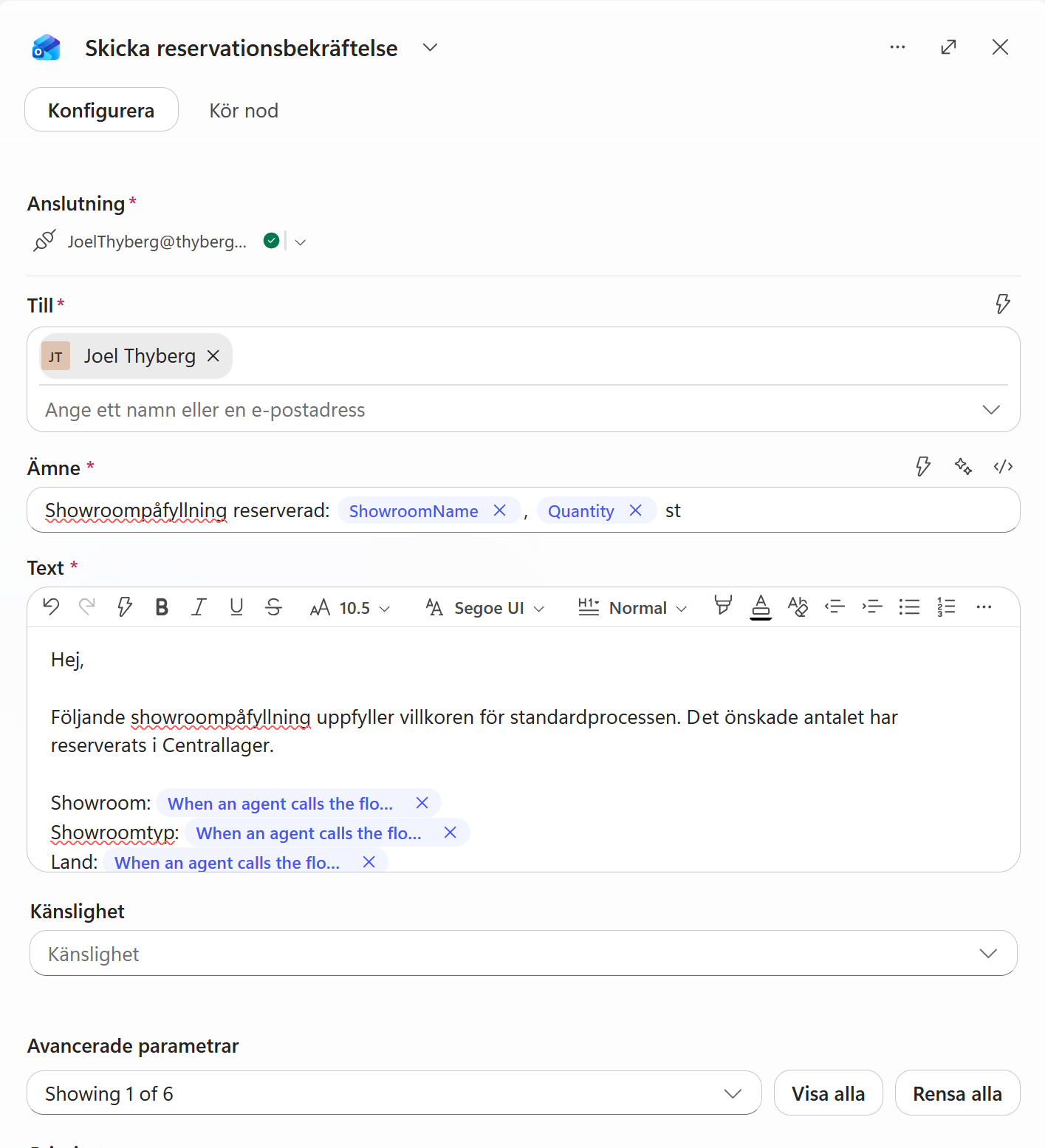Screen dimensions: 1045x1148
Task: Open the font size 10.5 dropdown
Action: [350, 608]
